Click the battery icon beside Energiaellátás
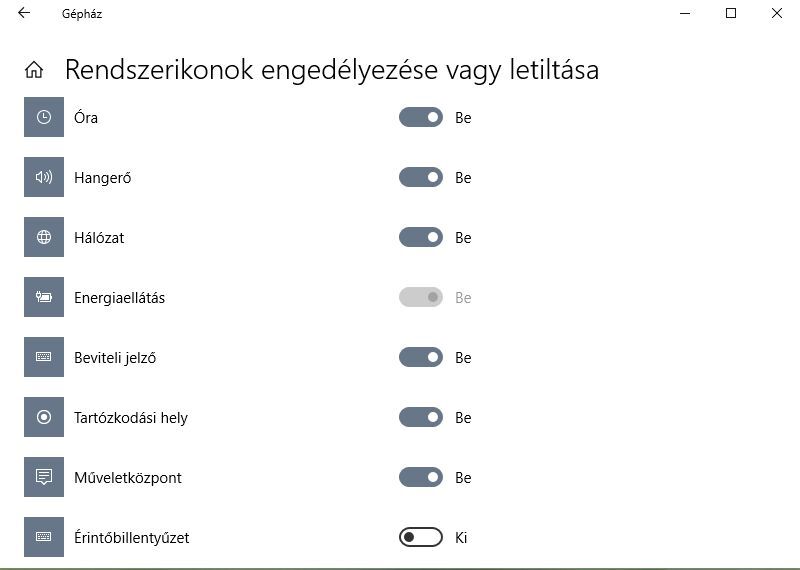The image size is (800, 570). point(44,298)
